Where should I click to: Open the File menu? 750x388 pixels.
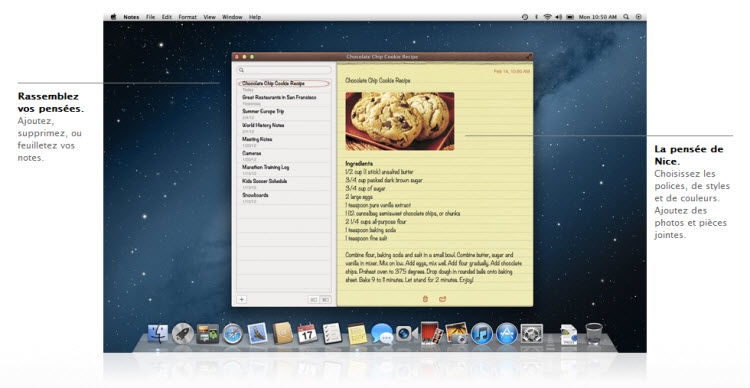click(x=150, y=17)
